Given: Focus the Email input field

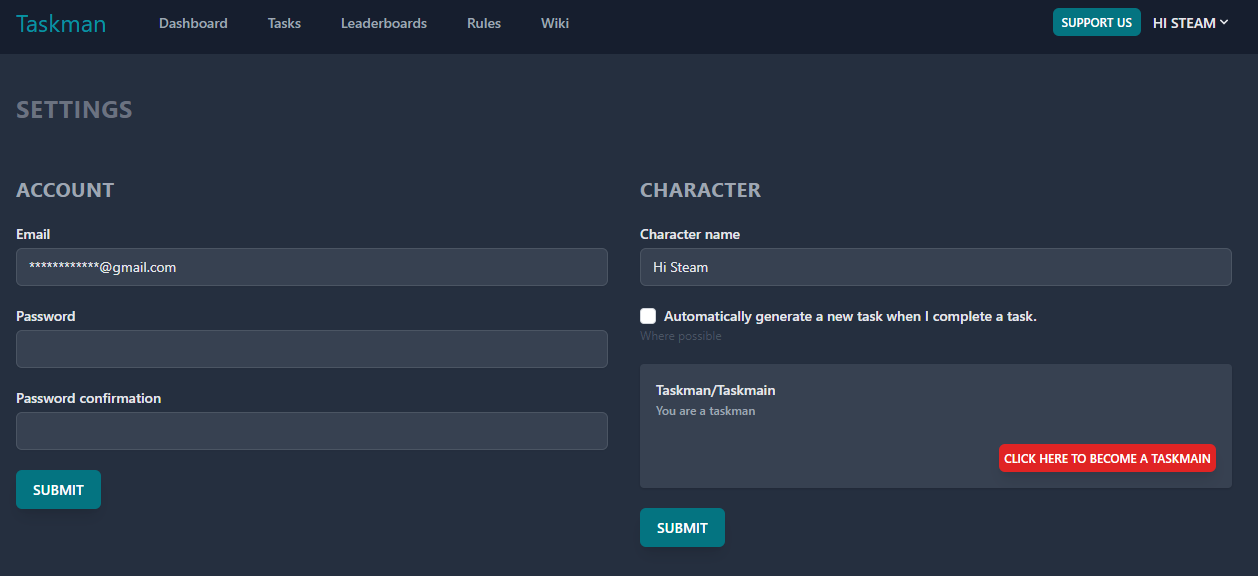Looking at the screenshot, I should 312,267.
